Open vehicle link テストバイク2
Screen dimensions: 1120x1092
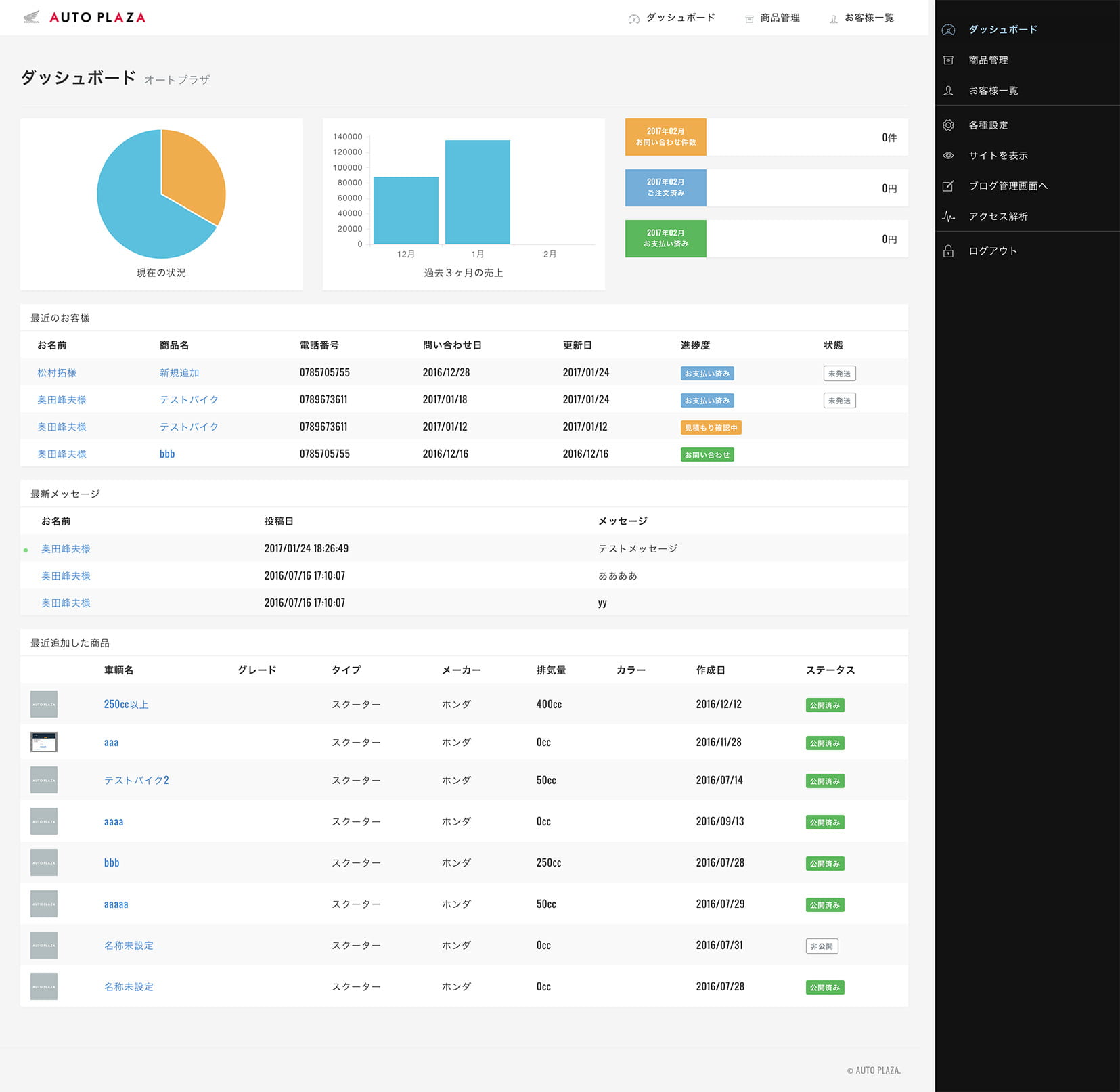(x=137, y=781)
